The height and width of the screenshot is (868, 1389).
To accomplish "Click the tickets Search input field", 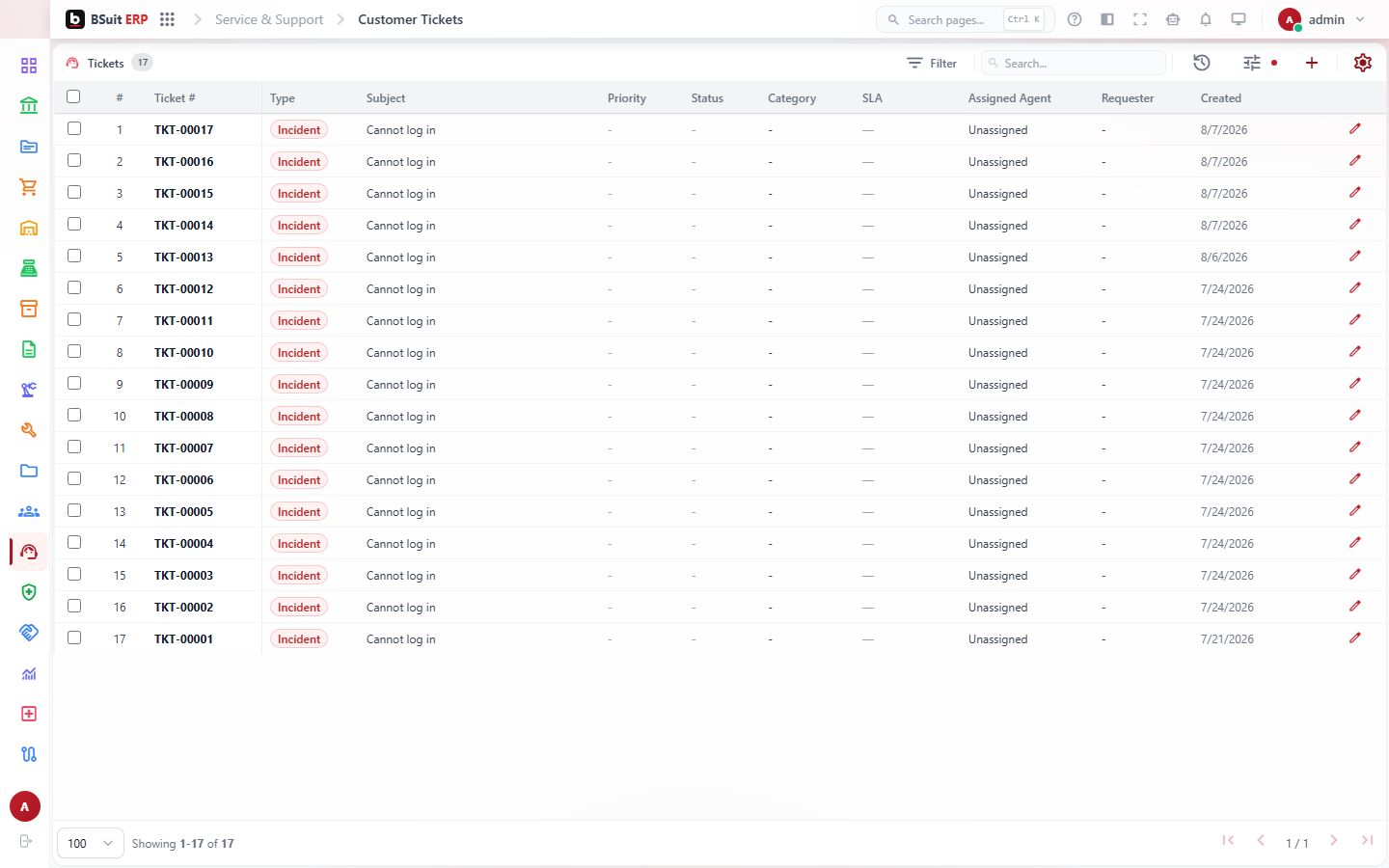I will click(1074, 63).
